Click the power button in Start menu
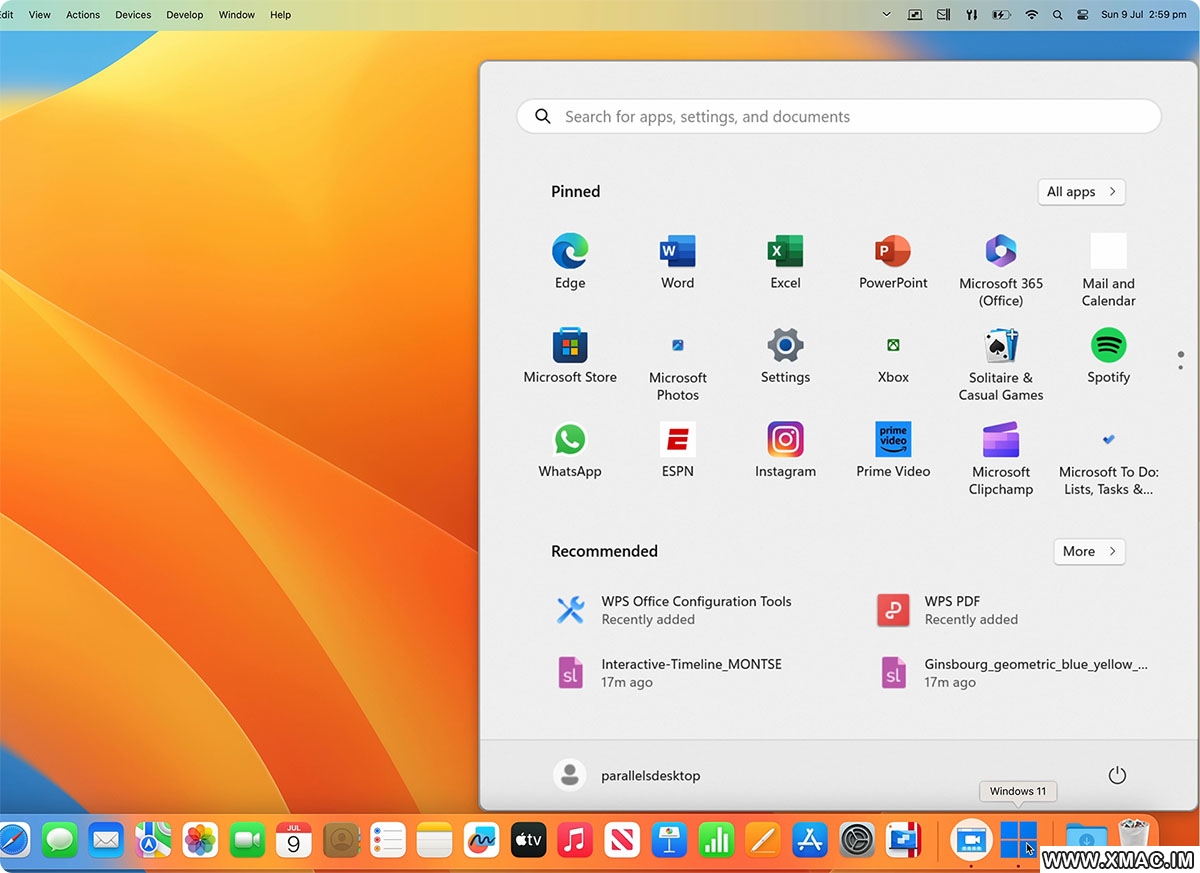 coord(1117,775)
